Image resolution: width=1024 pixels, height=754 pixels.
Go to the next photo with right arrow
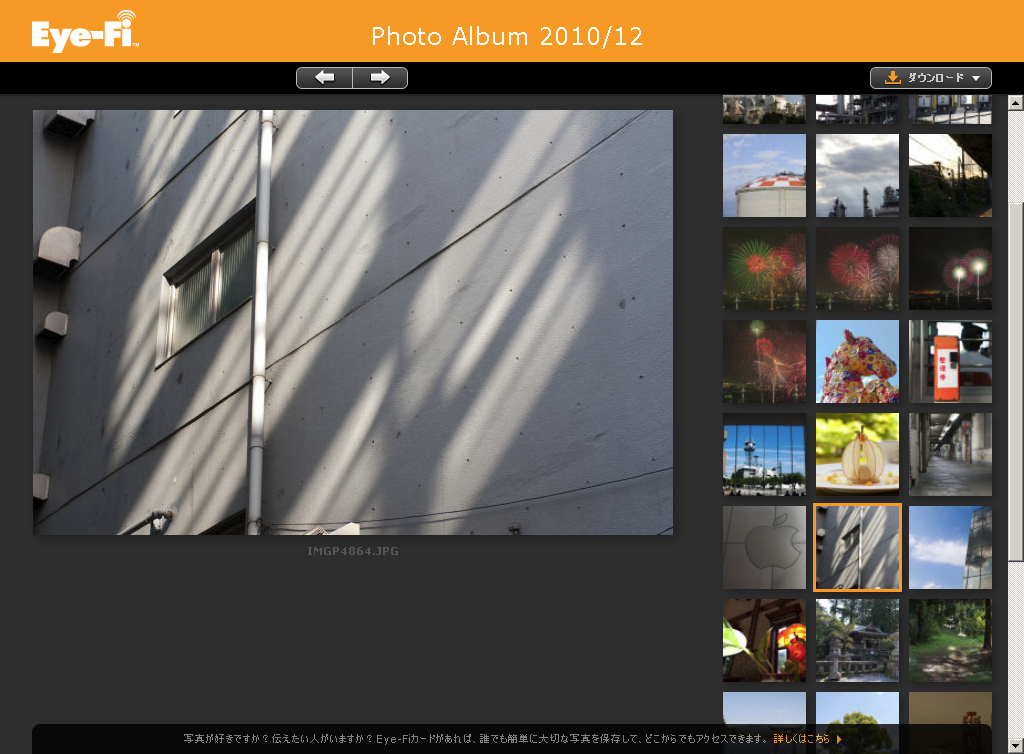pos(380,78)
